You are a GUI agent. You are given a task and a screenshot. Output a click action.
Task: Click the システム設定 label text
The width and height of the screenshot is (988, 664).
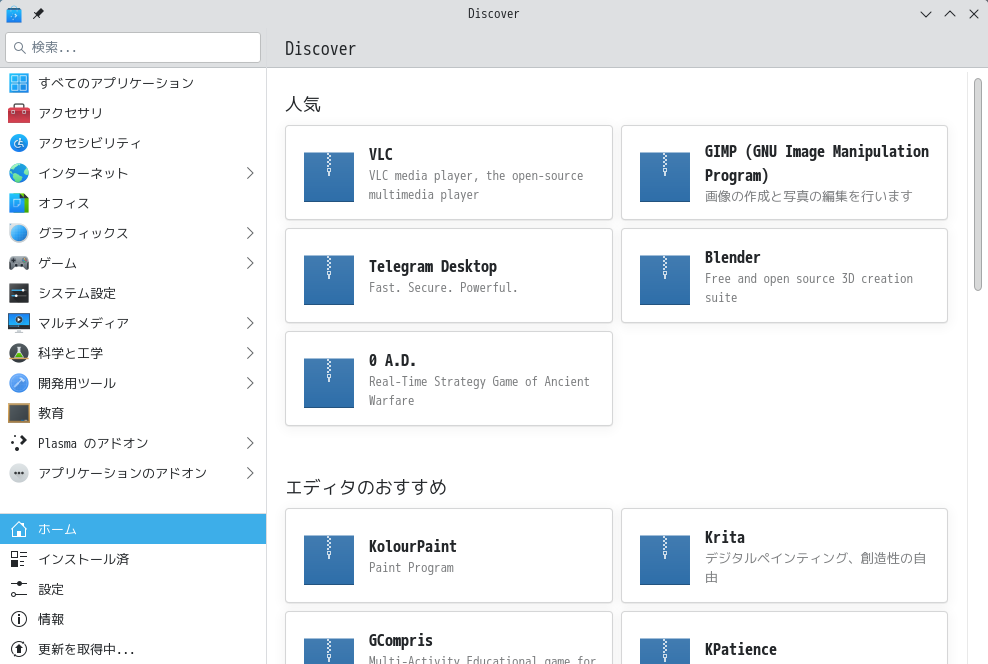77,293
